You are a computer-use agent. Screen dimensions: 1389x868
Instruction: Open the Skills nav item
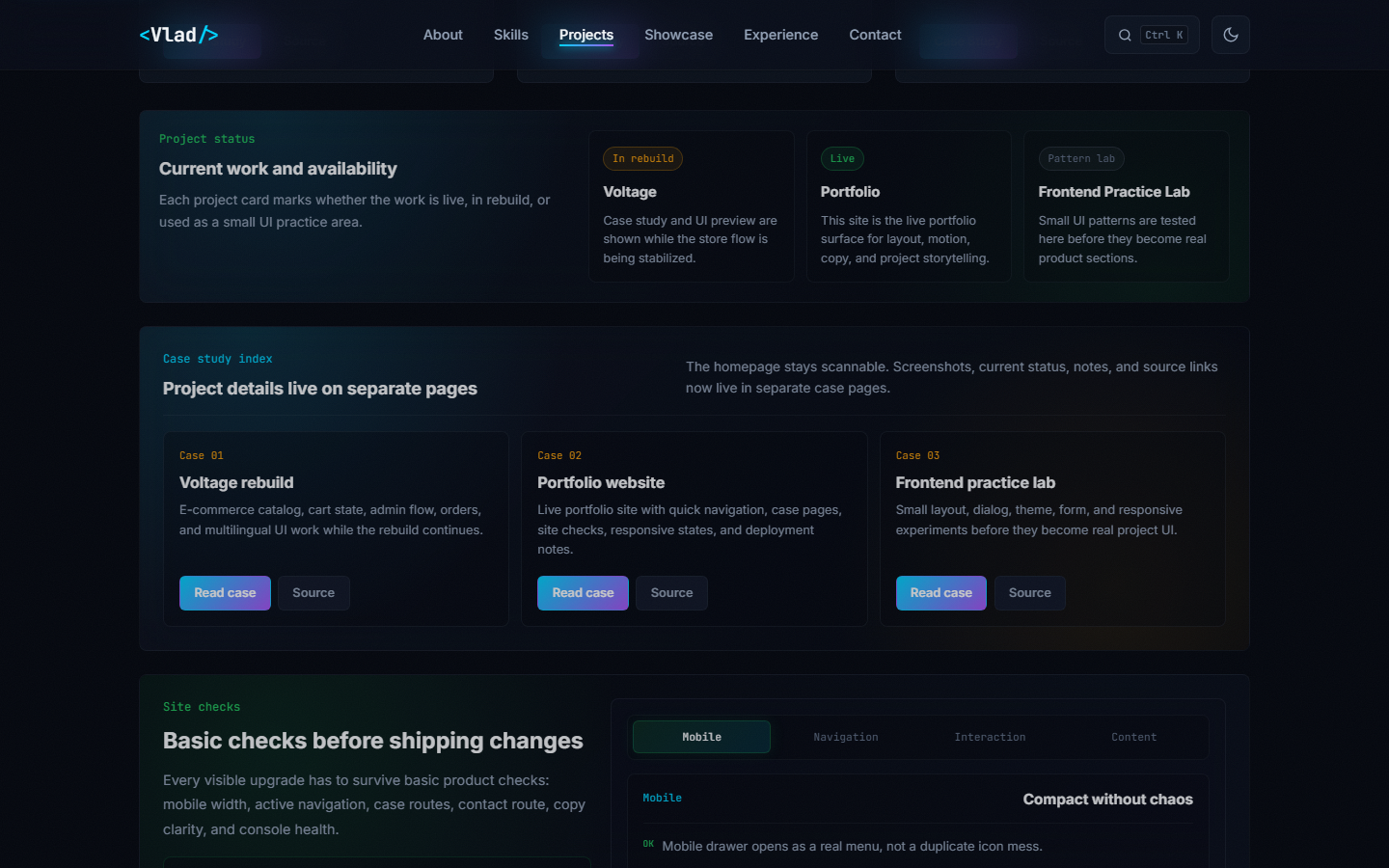pyautogui.click(x=511, y=35)
